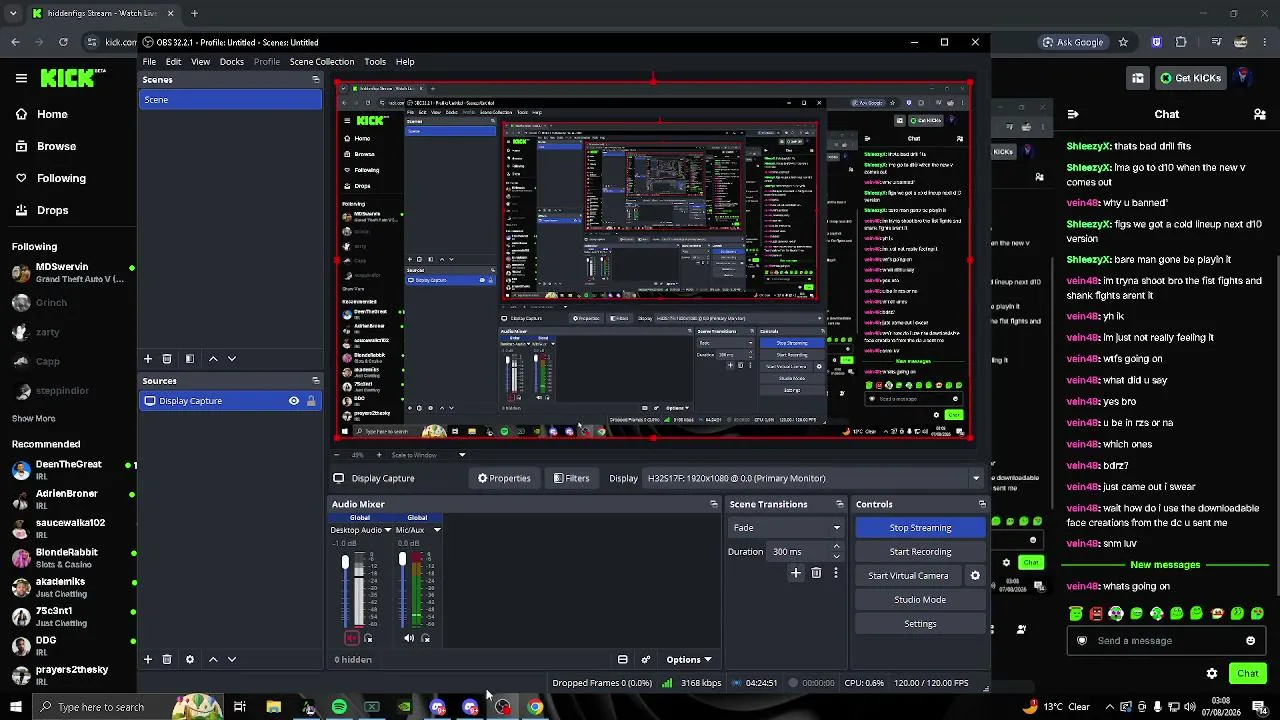Open emoji picker in chat message box
Image resolution: width=1280 pixels, height=720 pixels.
tap(1250, 641)
